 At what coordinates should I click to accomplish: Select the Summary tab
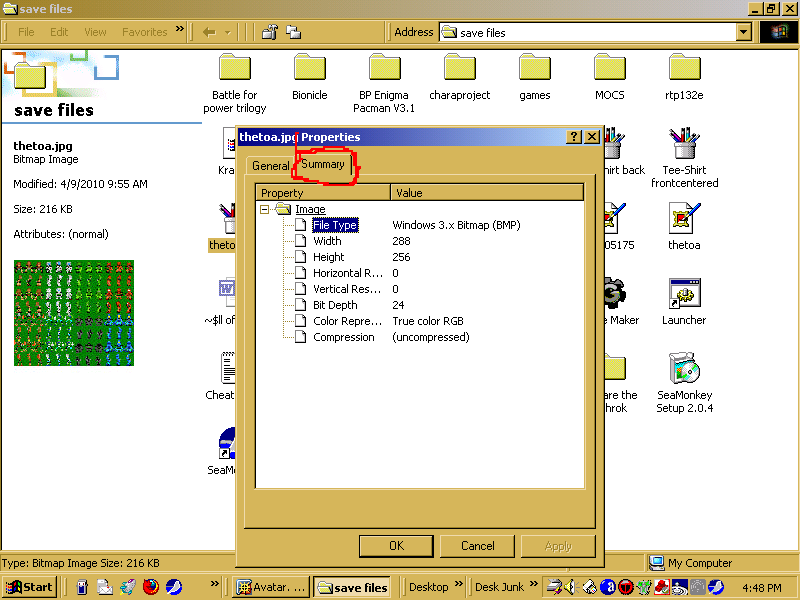coord(323,164)
